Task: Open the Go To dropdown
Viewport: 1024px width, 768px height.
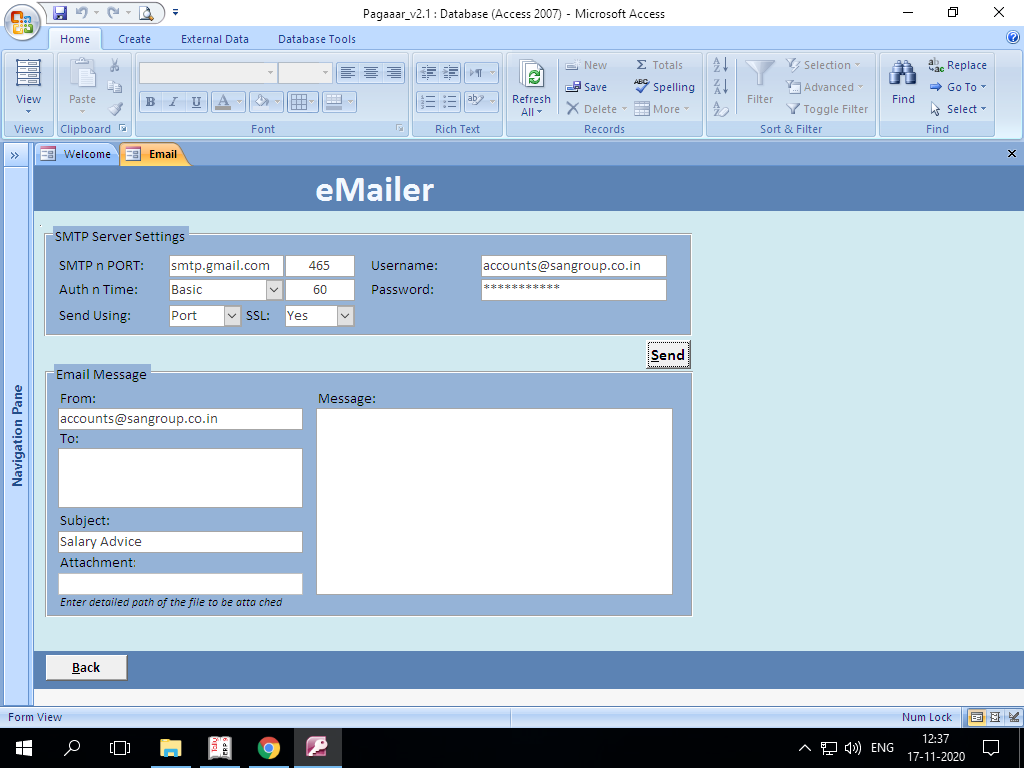Action: point(957,87)
